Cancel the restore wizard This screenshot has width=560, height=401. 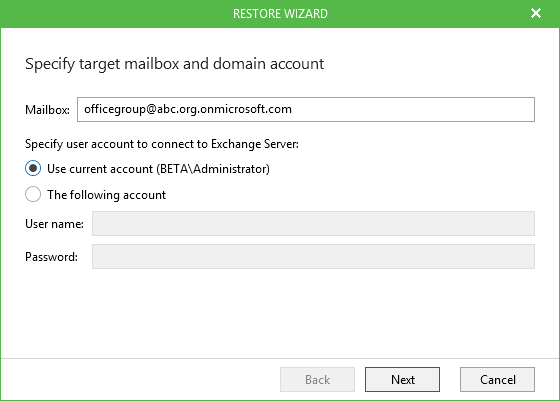tap(497, 379)
